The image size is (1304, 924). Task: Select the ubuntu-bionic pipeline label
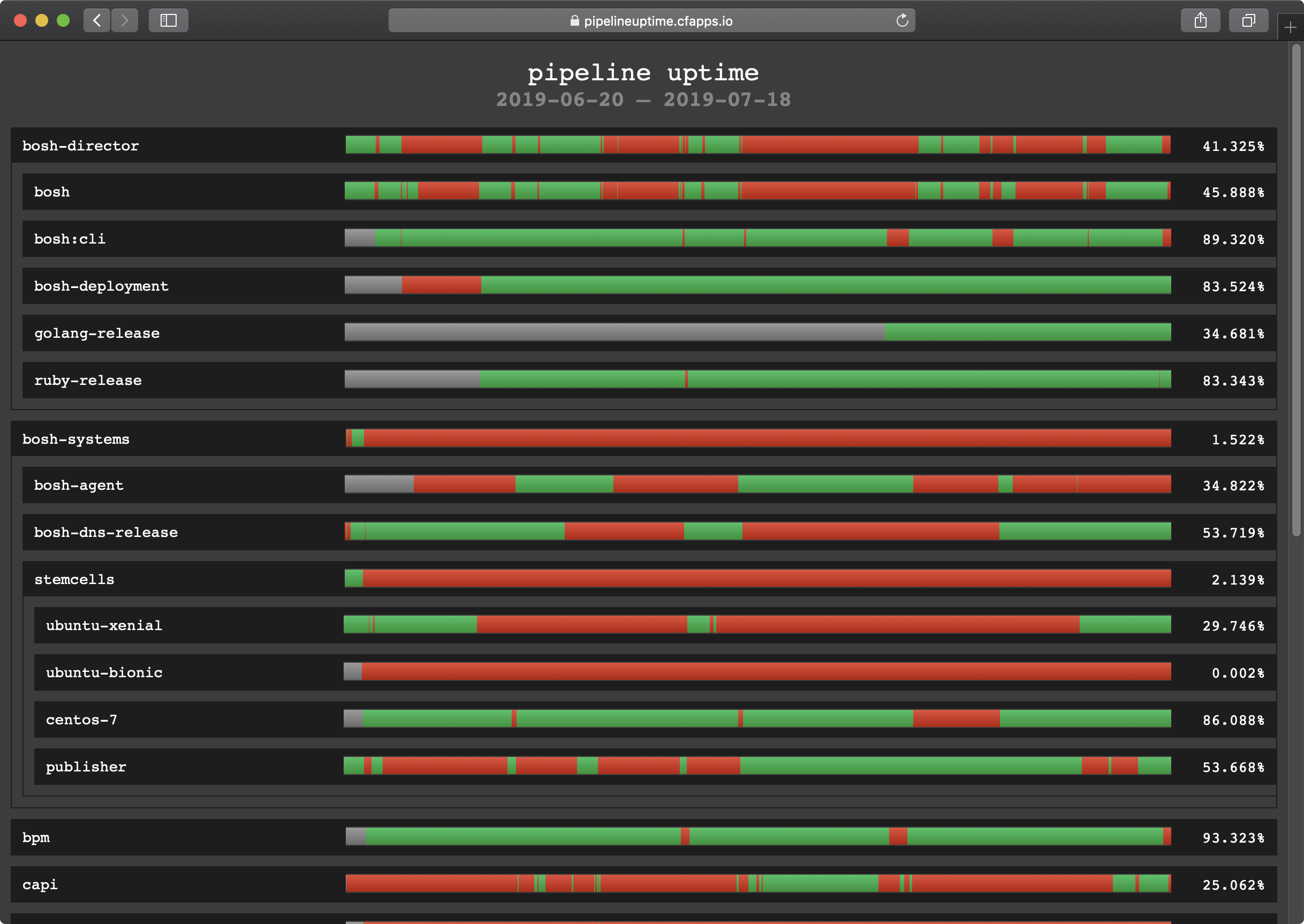[x=104, y=672]
